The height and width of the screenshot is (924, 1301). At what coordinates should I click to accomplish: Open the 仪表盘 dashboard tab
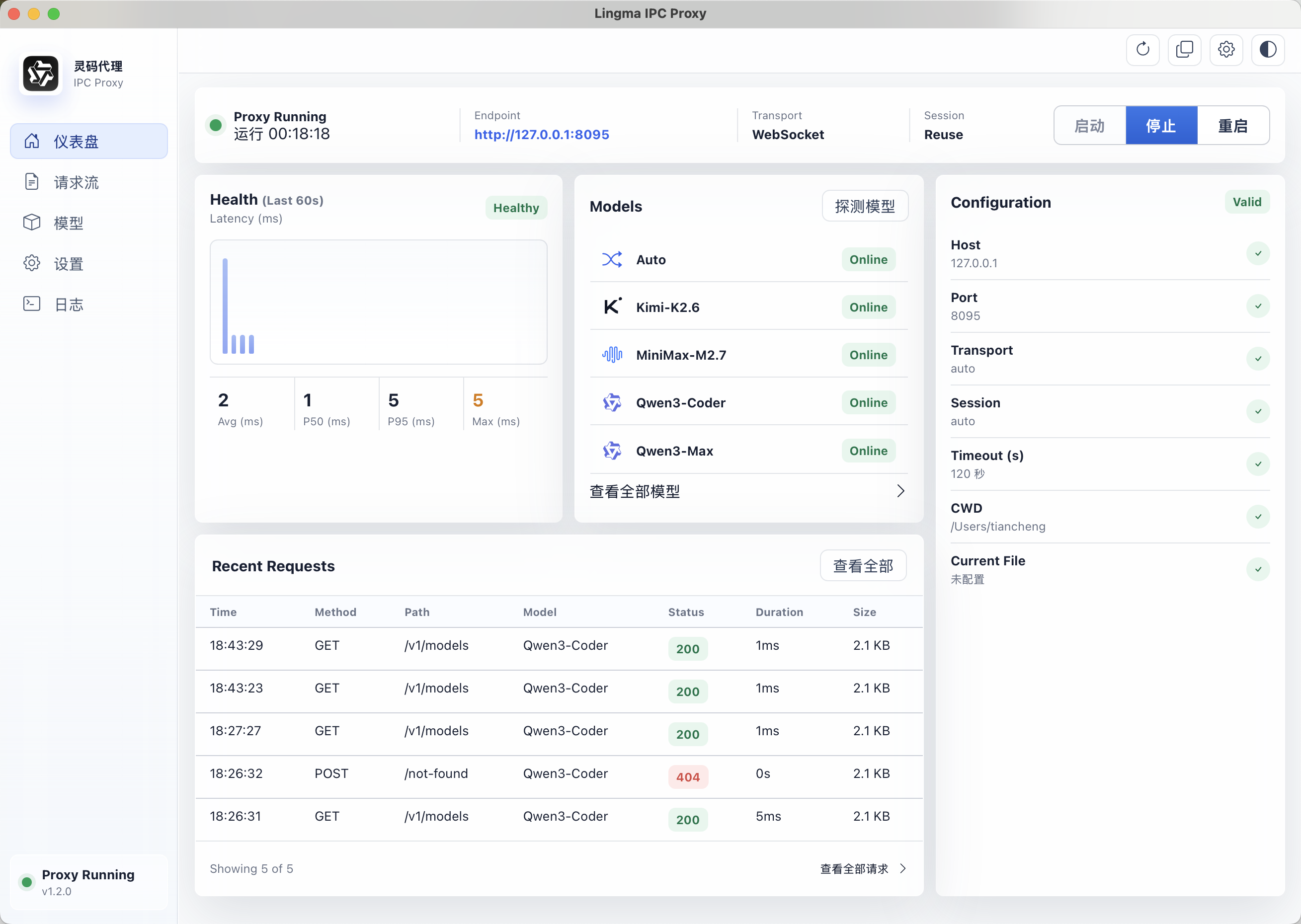pos(89,141)
